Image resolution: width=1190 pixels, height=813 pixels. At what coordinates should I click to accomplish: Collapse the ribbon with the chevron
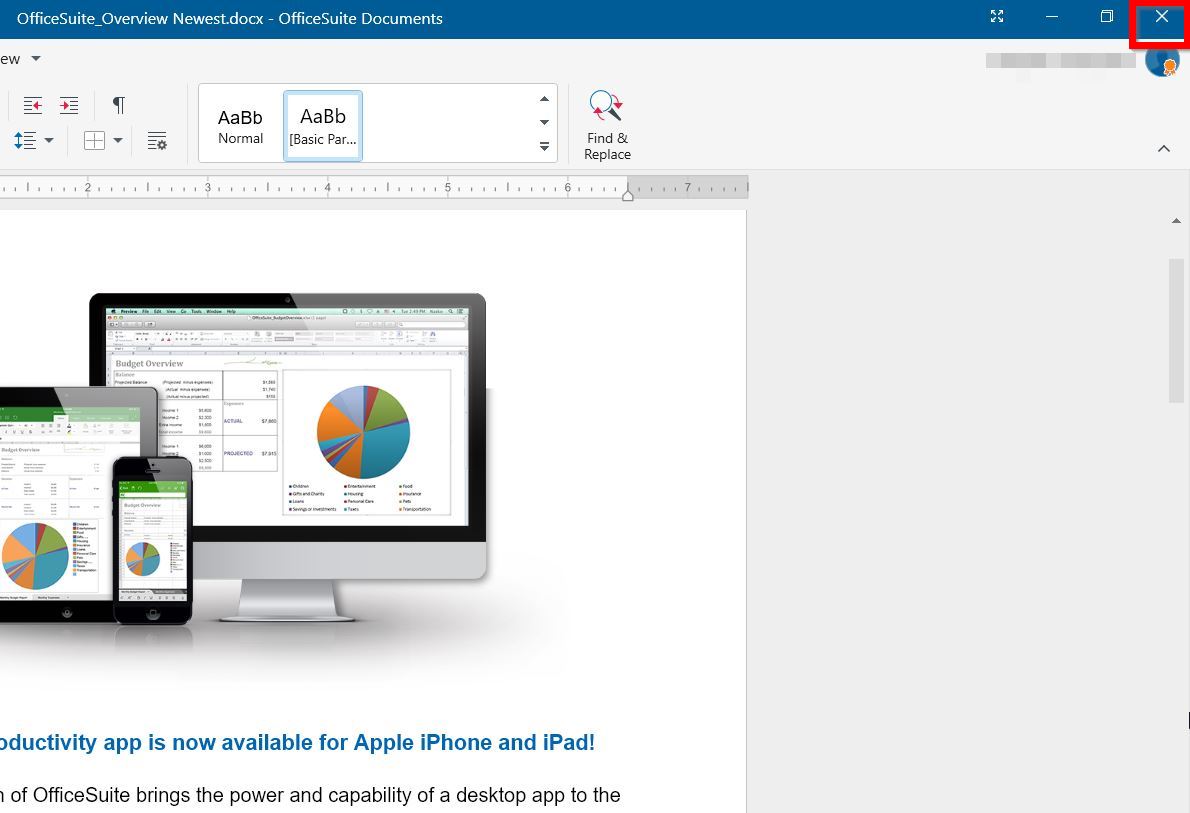pos(1163,149)
